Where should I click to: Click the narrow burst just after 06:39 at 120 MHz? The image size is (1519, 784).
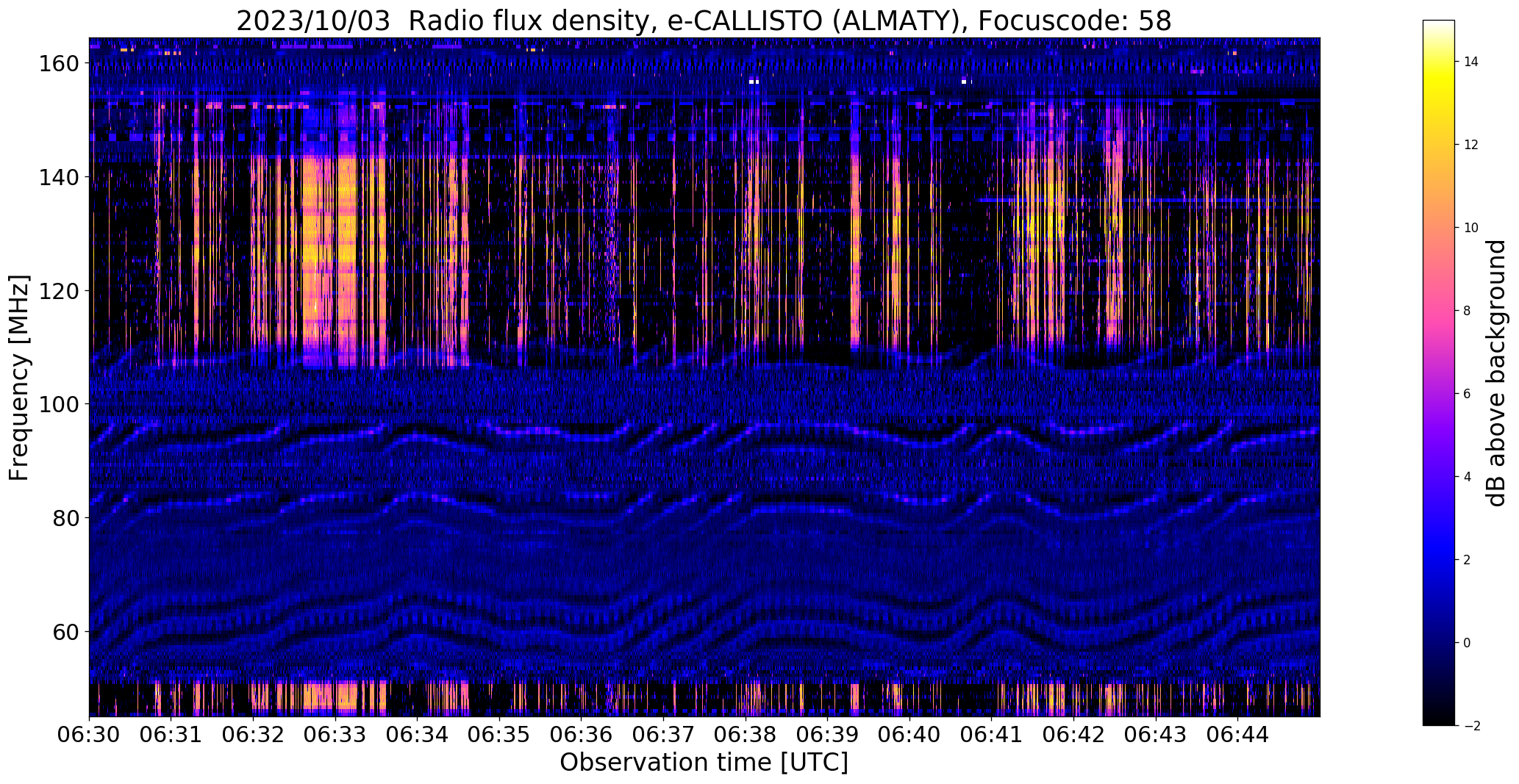point(856,290)
